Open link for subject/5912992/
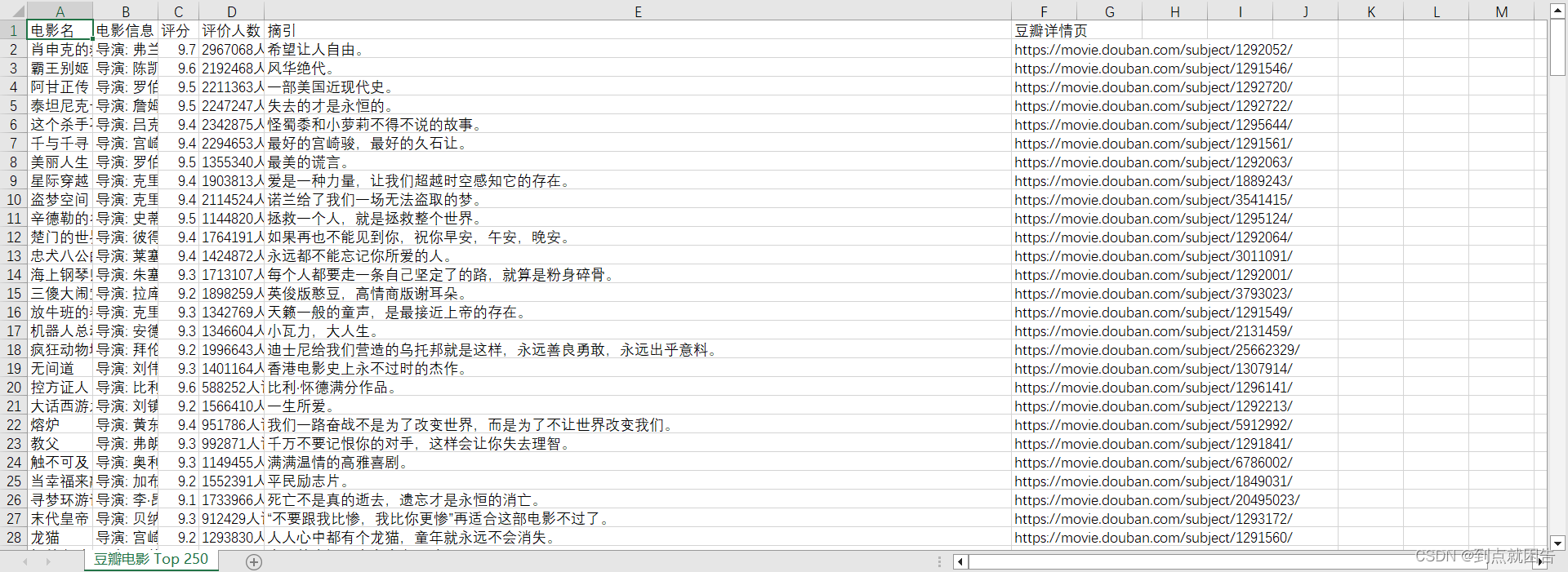 (1153, 425)
